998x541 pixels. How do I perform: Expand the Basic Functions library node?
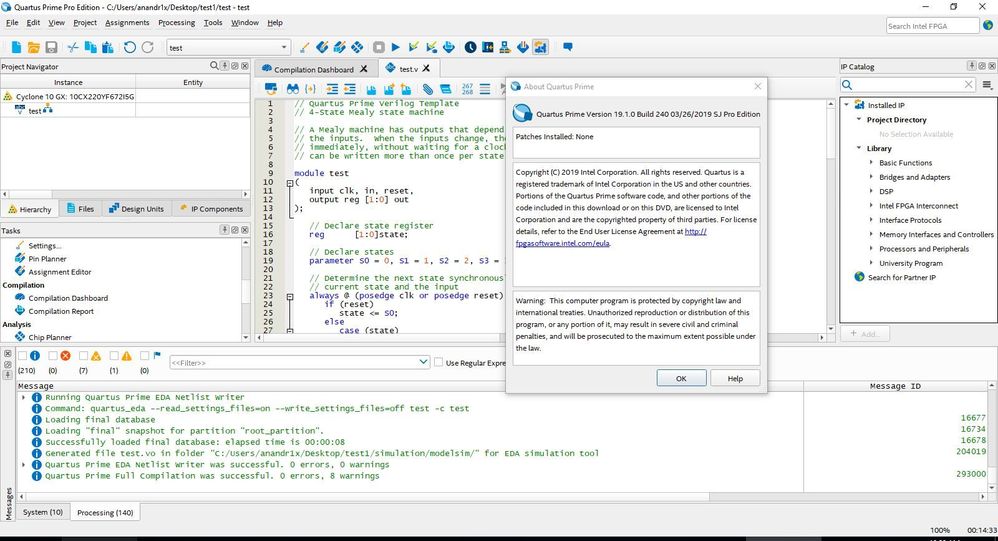[x=871, y=162]
